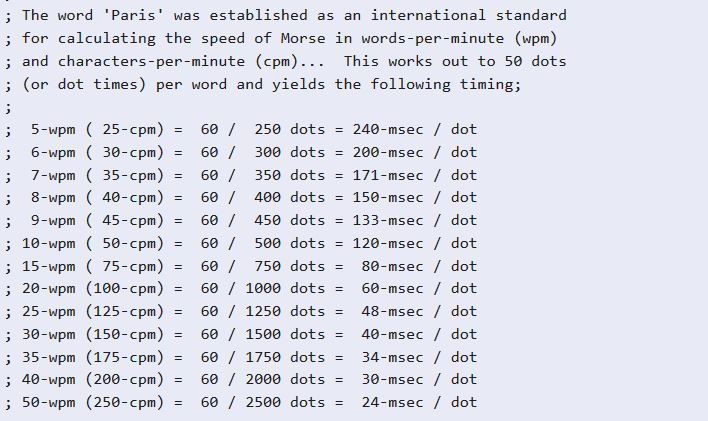This screenshot has width=708, height=421.
Task: Click the '450 dots' text
Action: coord(289,220)
